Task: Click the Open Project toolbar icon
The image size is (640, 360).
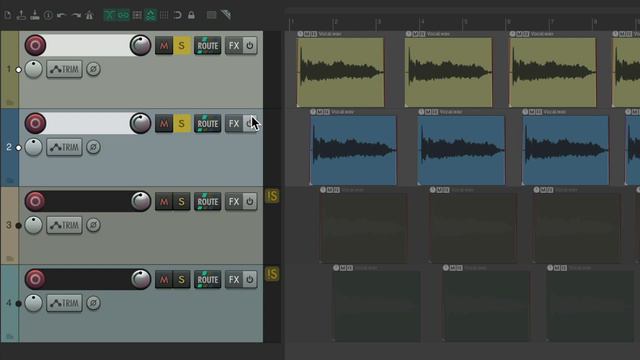Action: coord(21,16)
